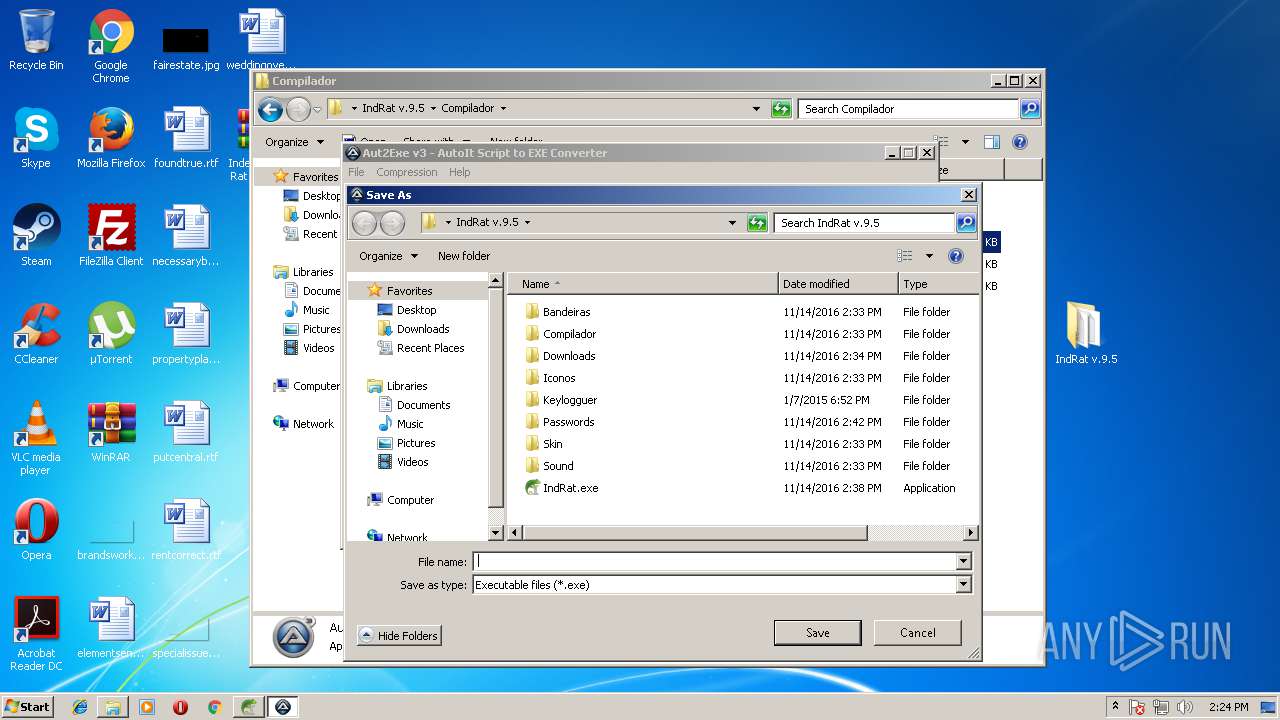Open the Passwords folder
Image resolution: width=1280 pixels, height=720 pixels.
click(568, 422)
